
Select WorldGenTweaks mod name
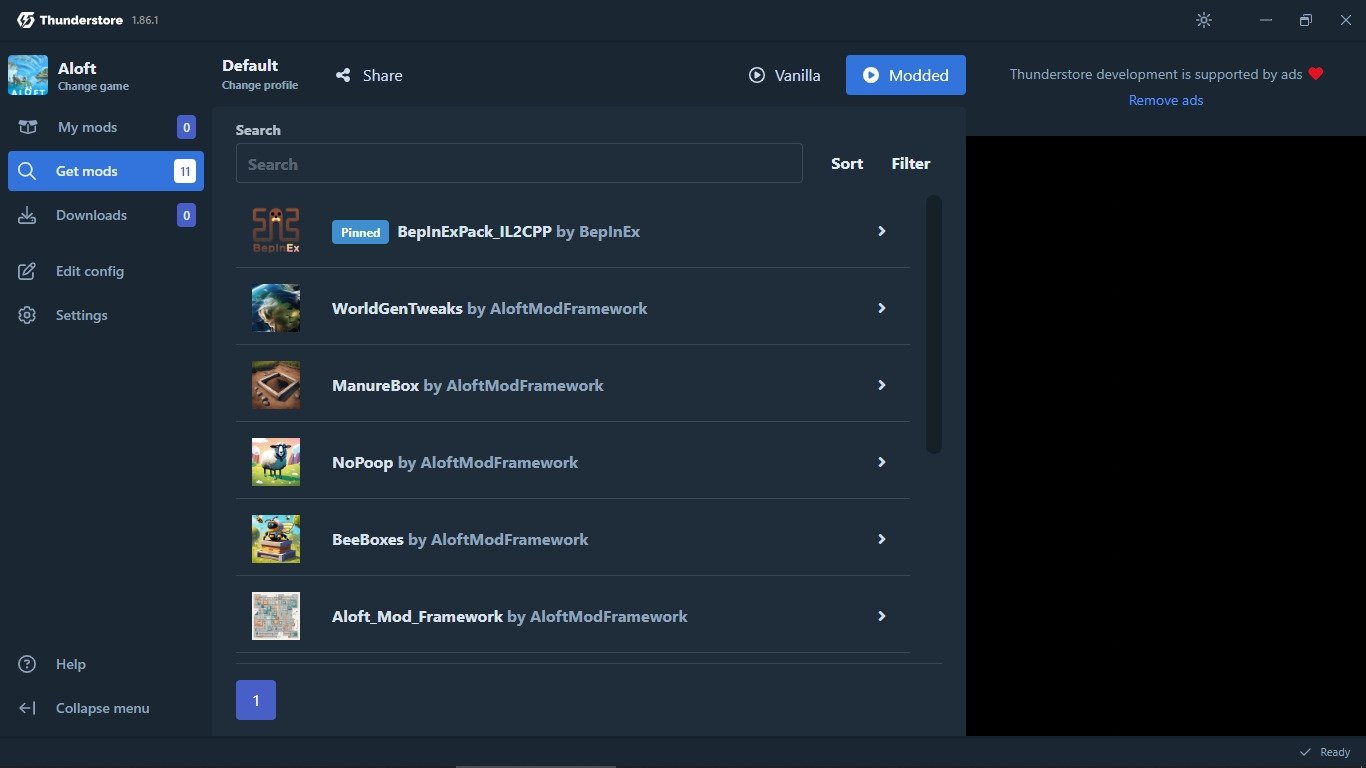397,308
